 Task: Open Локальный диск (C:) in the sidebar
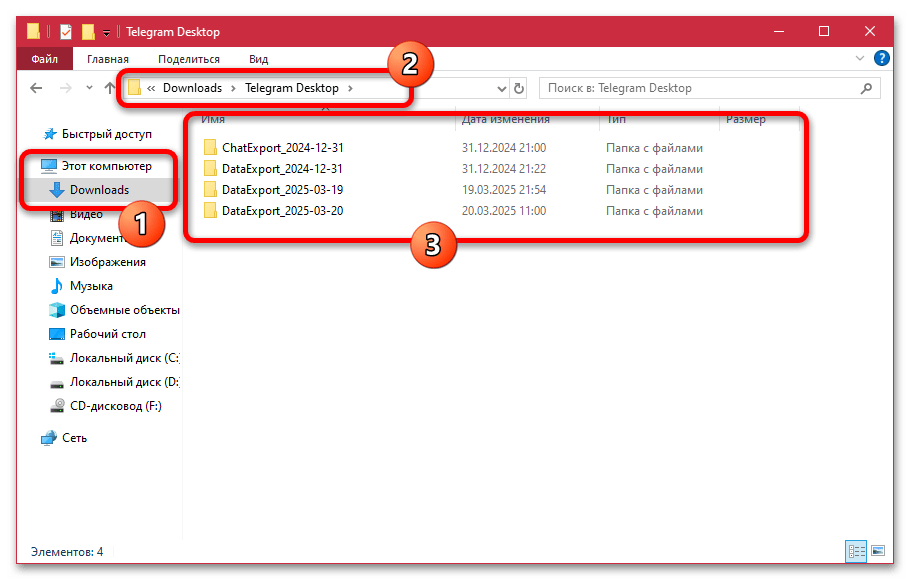(x=124, y=358)
